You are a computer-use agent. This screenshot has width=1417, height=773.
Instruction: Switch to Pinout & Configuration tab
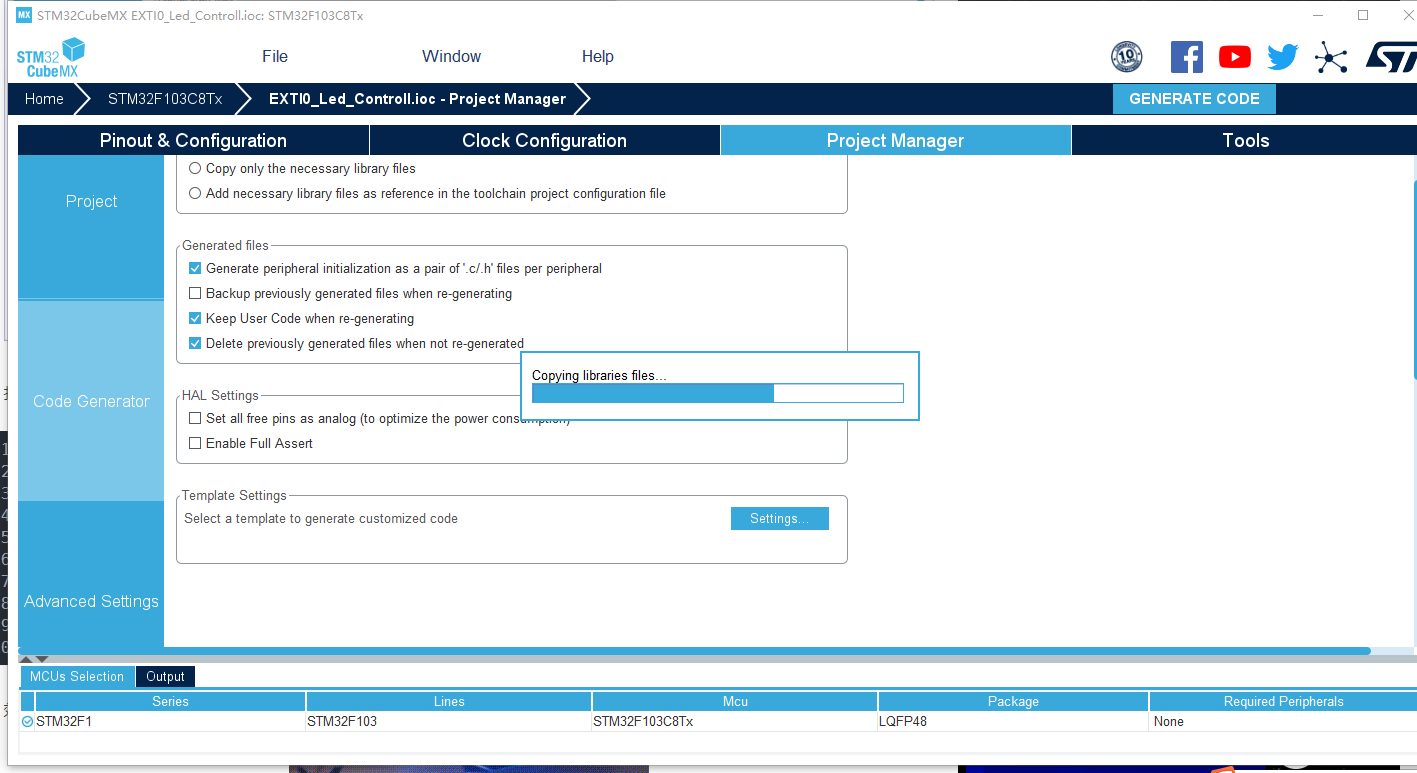point(193,140)
